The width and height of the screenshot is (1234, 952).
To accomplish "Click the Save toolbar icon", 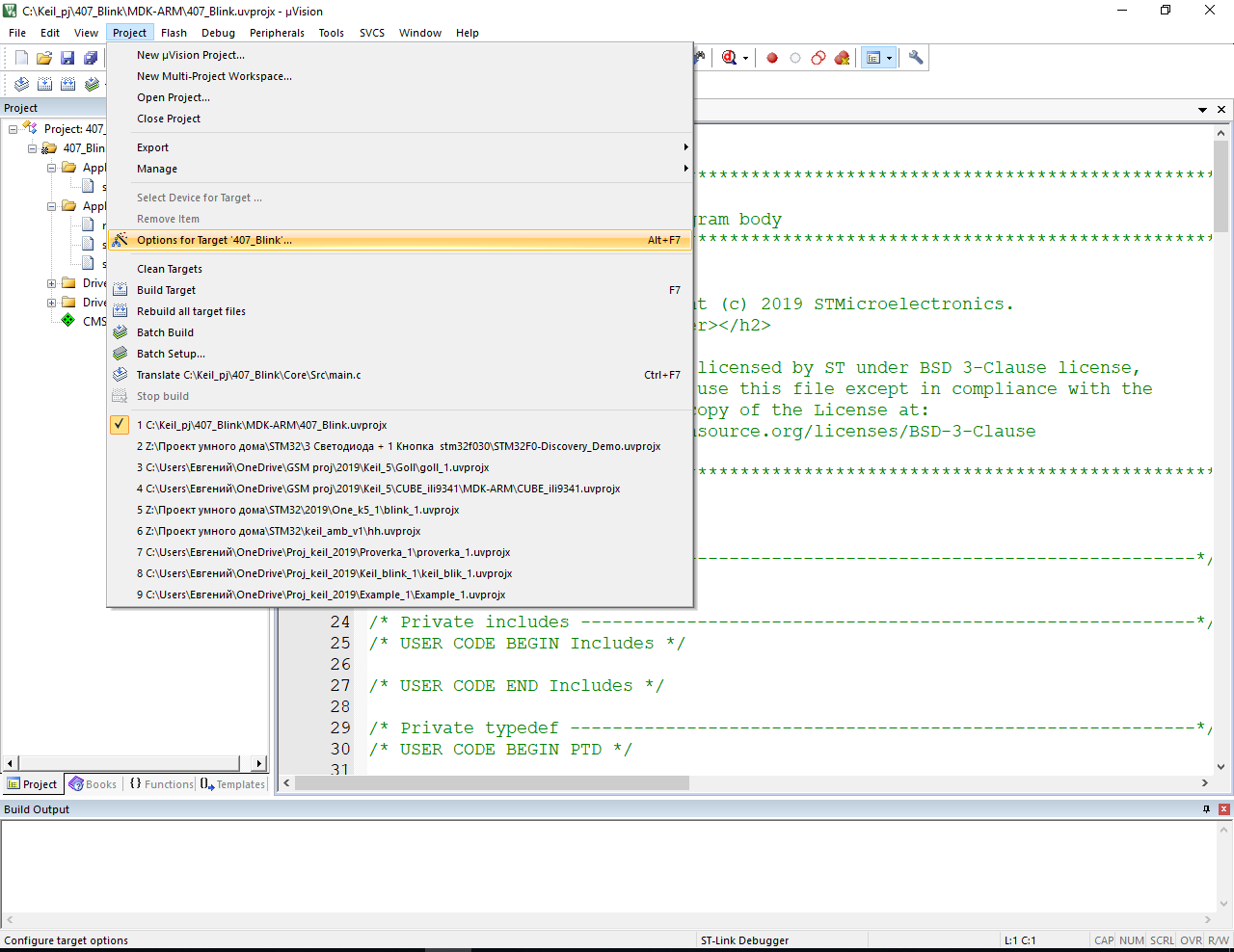I will point(67,58).
